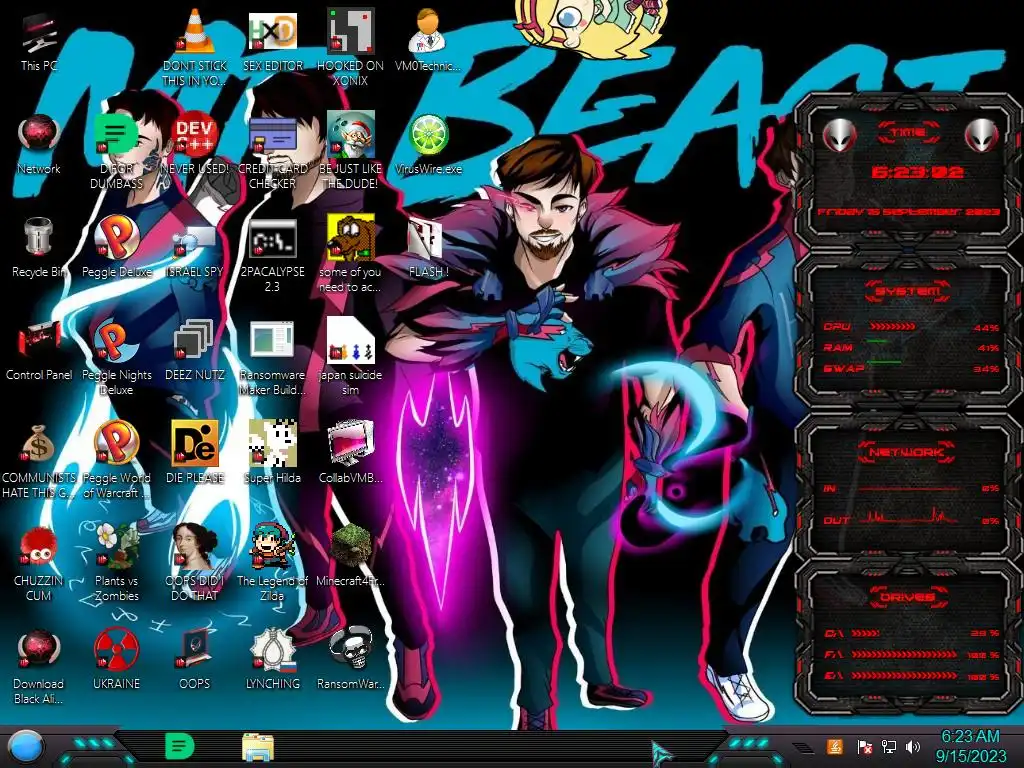1024x768 pixels.
Task: Open the green chat app in the taskbar
Action: pos(180,746)
